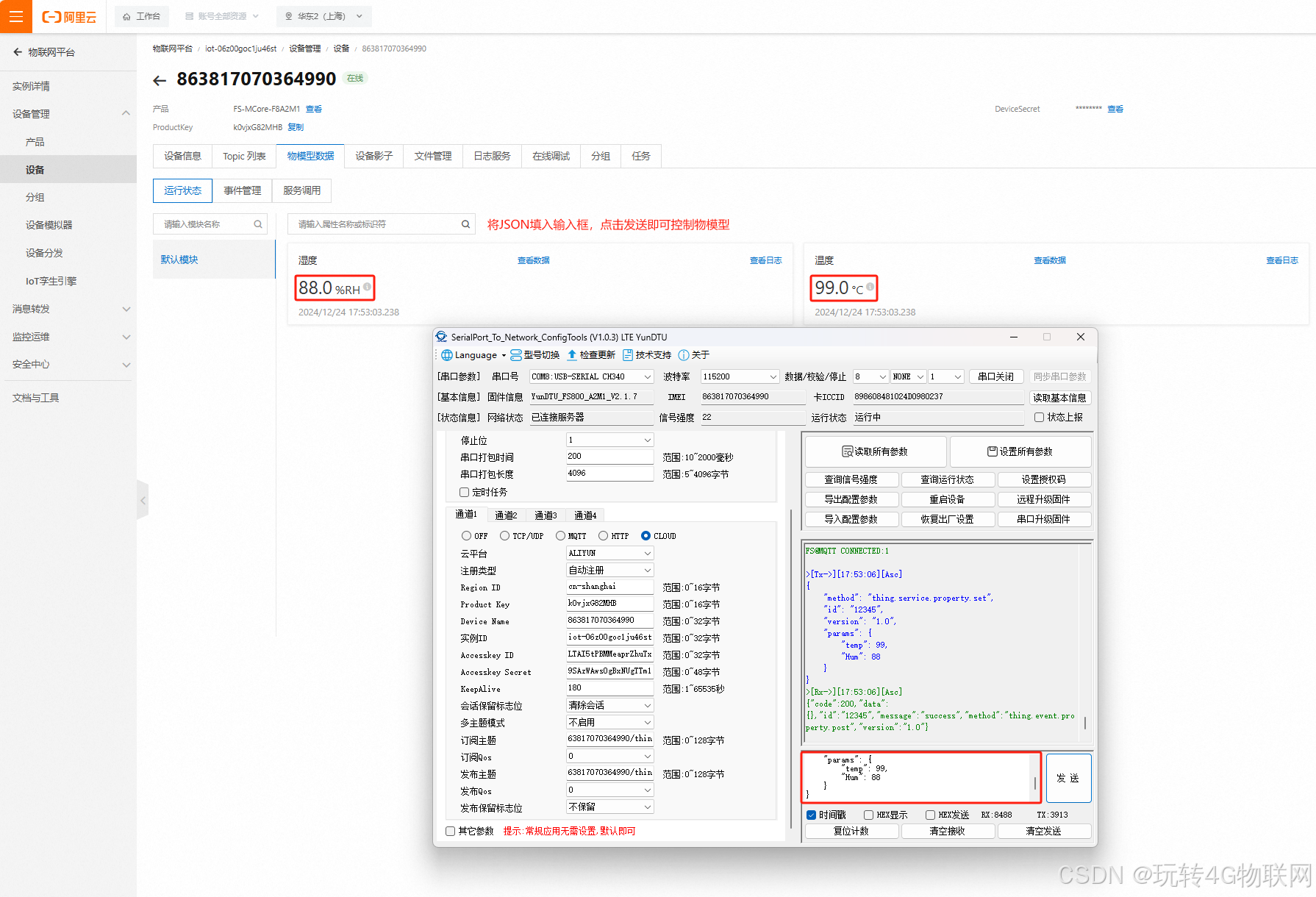
Task: Switch to the 设备信息 tab
Action: pyautogui.click(x=182, y=156)
